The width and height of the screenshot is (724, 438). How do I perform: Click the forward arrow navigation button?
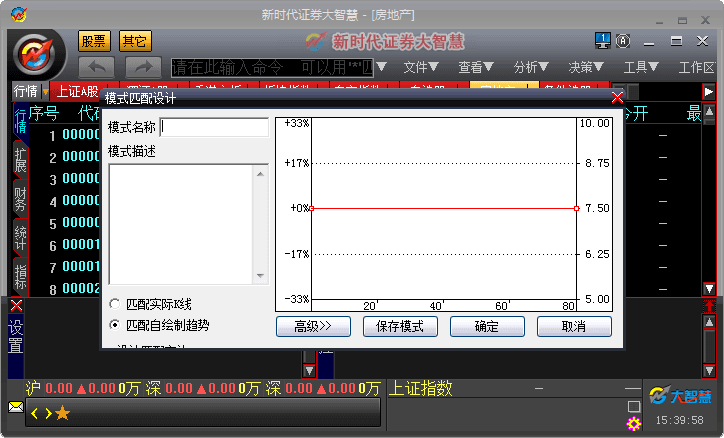point(143,67)
